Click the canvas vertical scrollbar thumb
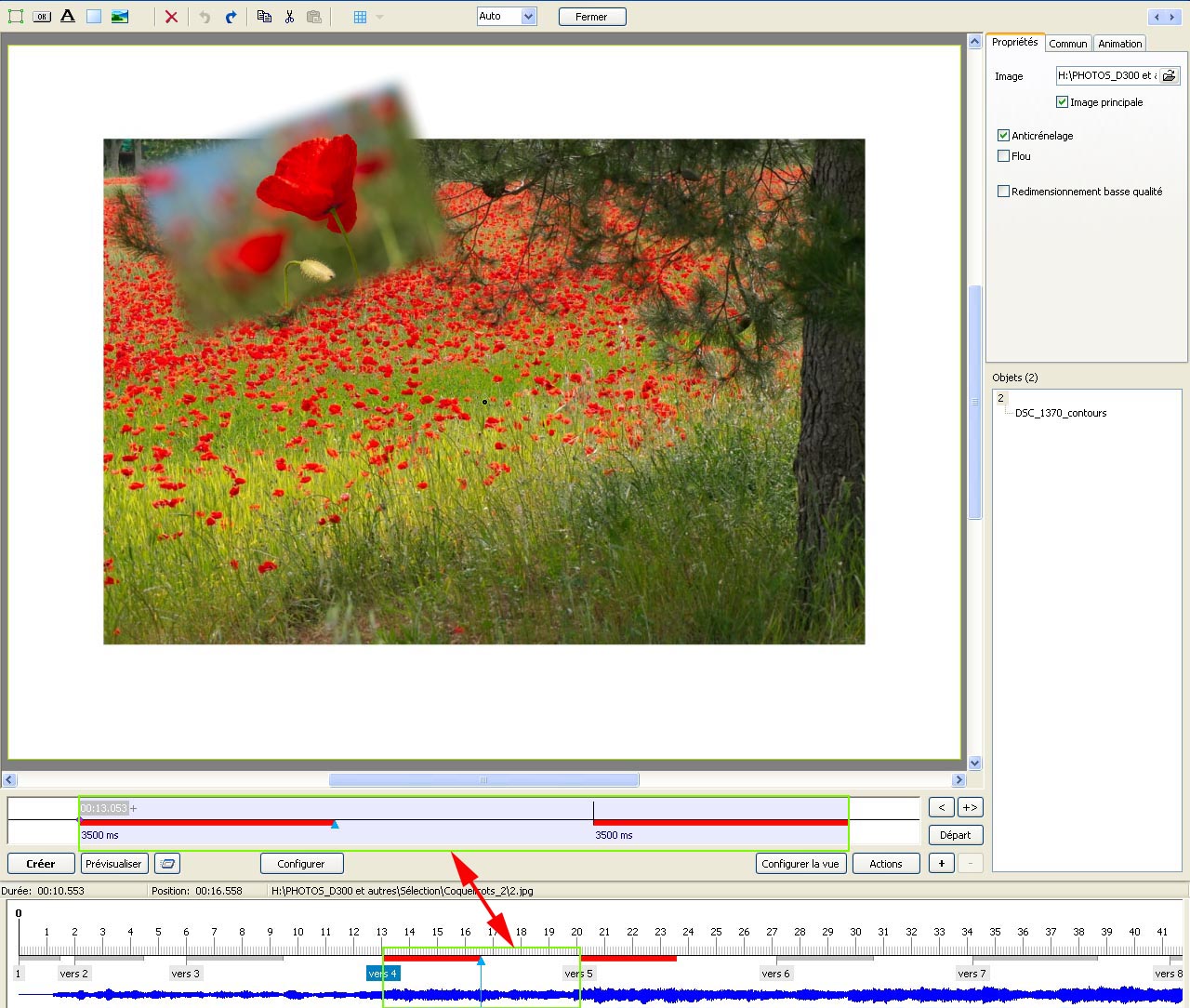1190x1008 pixels. 975,402
